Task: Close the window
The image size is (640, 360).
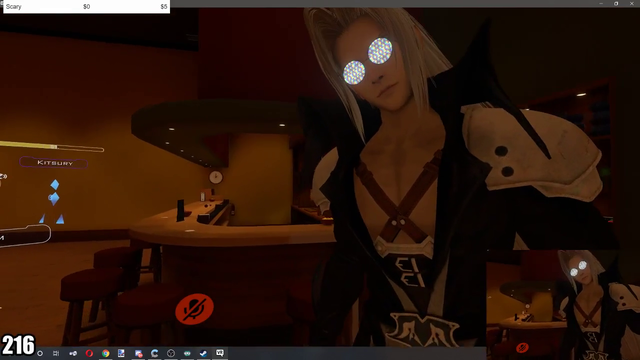Action: tap(631, 3)
